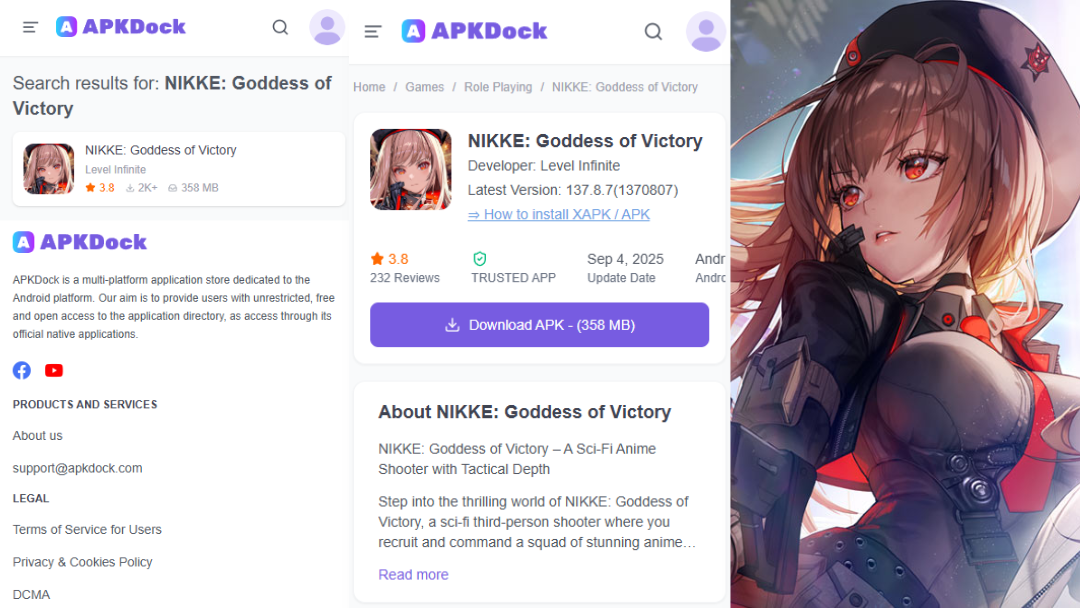Click the APKDock logo in detail header
The height and width of the screenshot is (608, 1080).
tap(474, 31)
